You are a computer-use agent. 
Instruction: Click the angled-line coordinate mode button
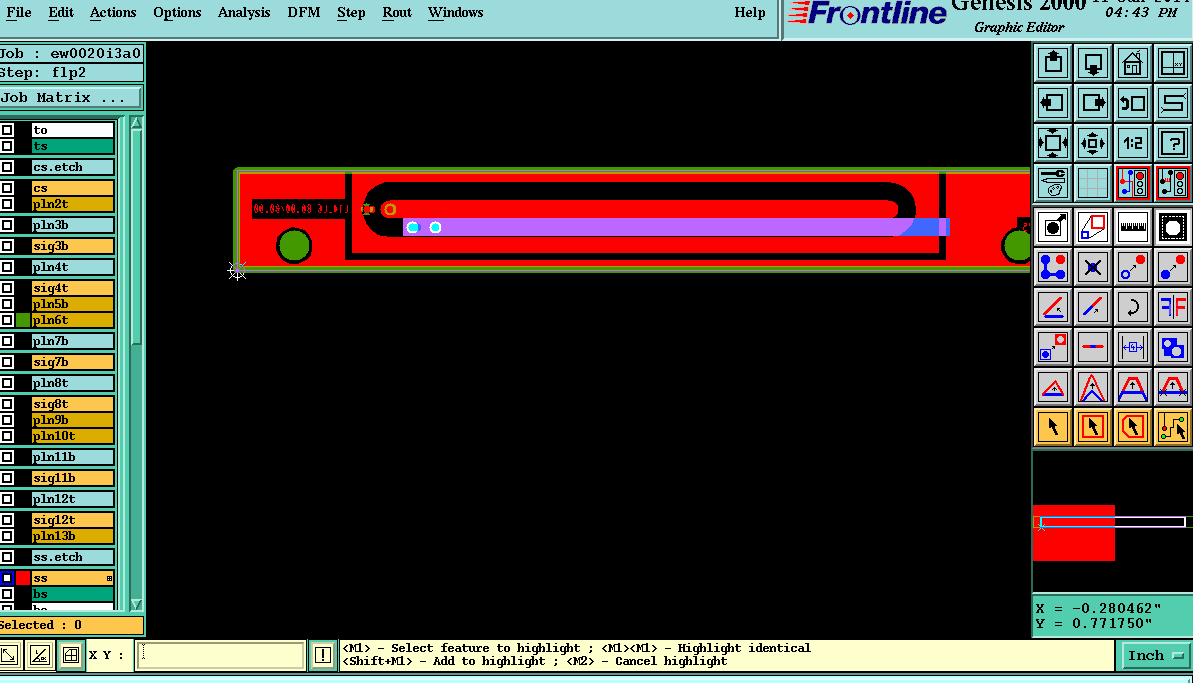pos(40,655)
